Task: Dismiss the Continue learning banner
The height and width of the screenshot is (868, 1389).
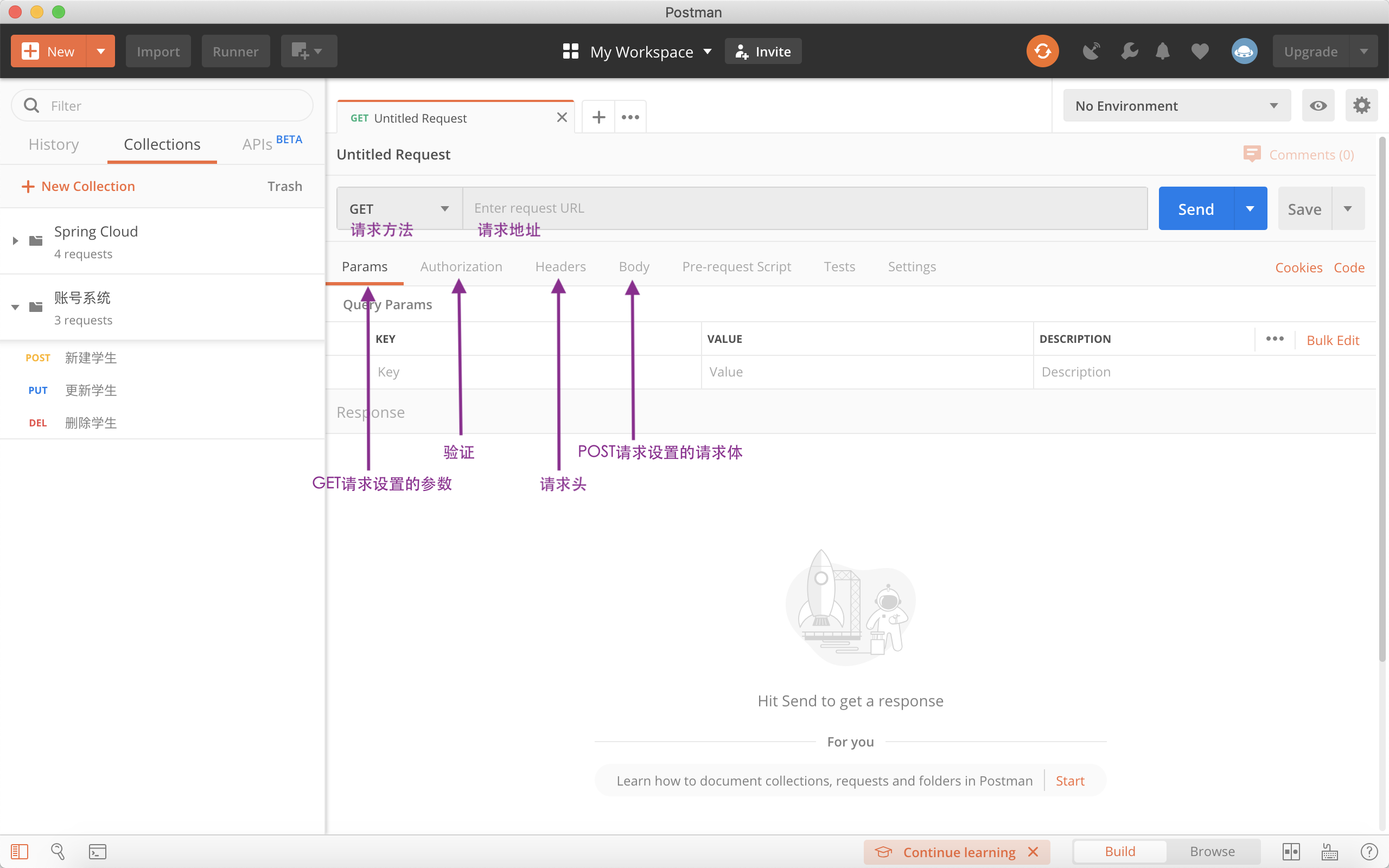Action: pyautogui.click(x=1033, y=851)
